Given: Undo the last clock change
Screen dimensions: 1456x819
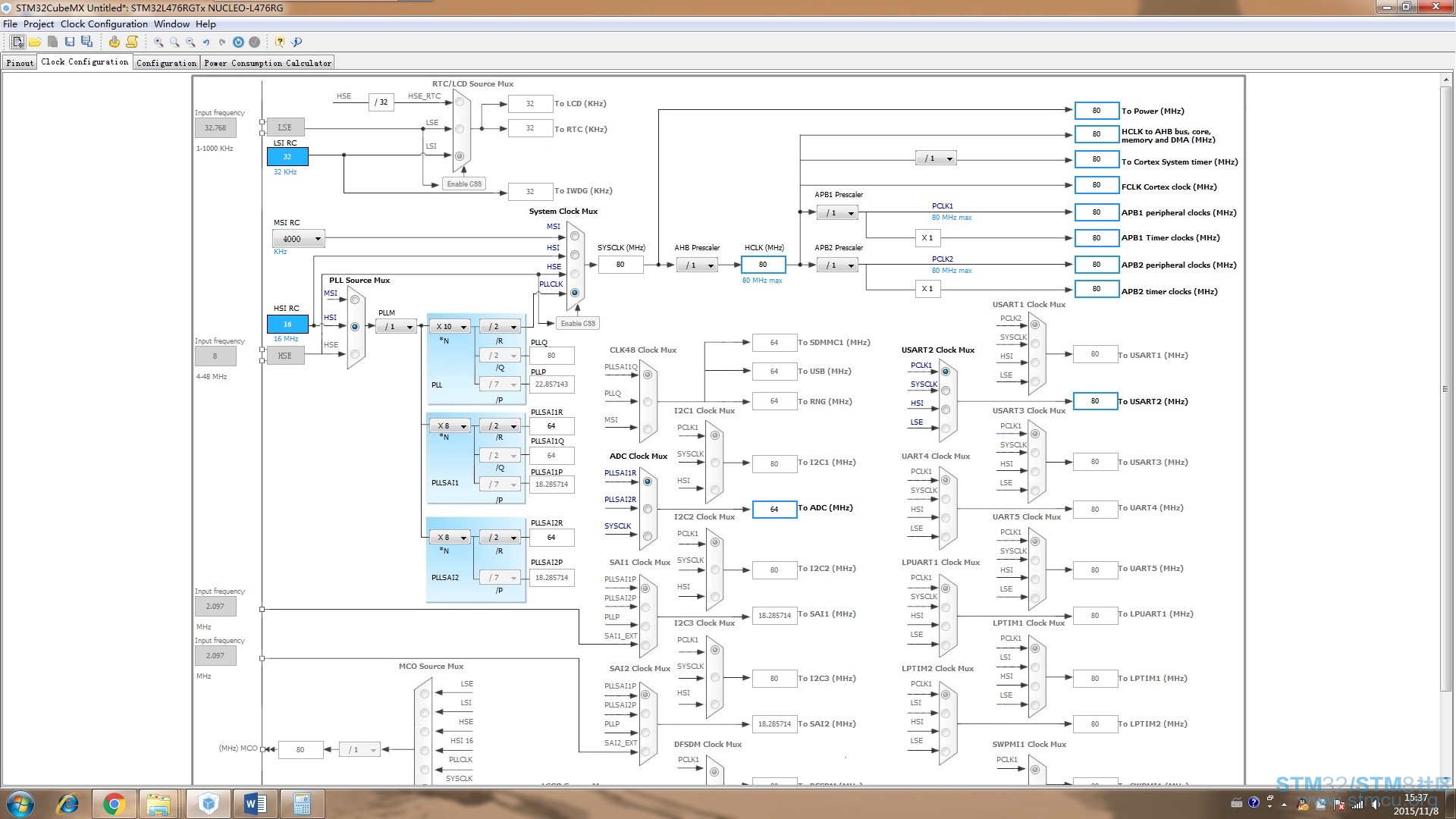Looking at the screenshot, I should (206, 42).
